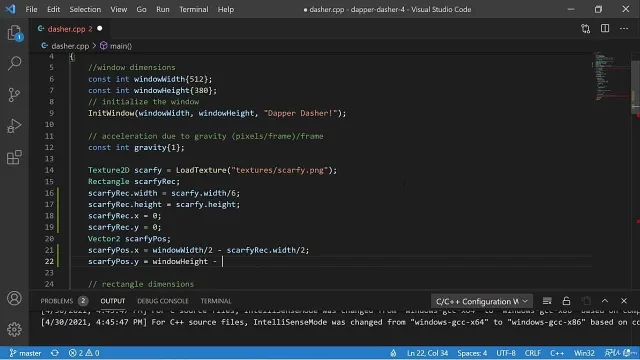Click the "Texture2D" type name
This screenshot has width=640, height=360.
109,170
